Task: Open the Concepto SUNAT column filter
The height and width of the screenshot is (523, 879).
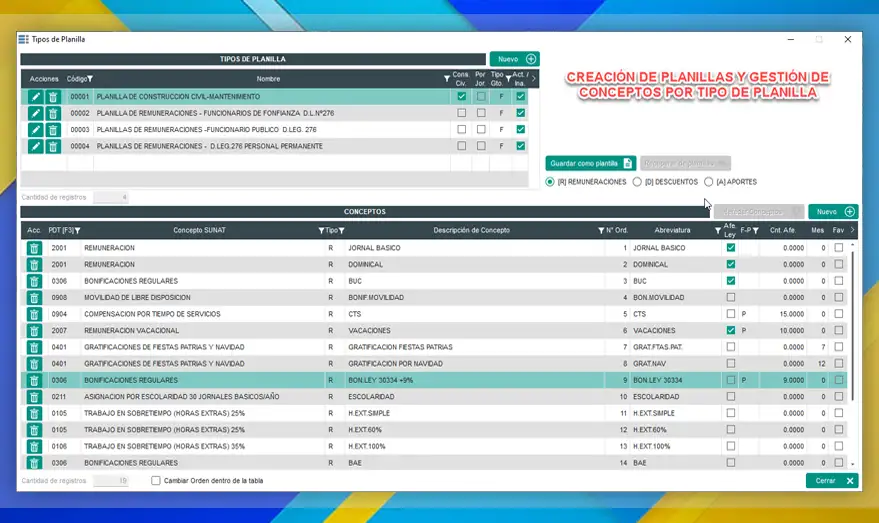Action: [321, 231]
